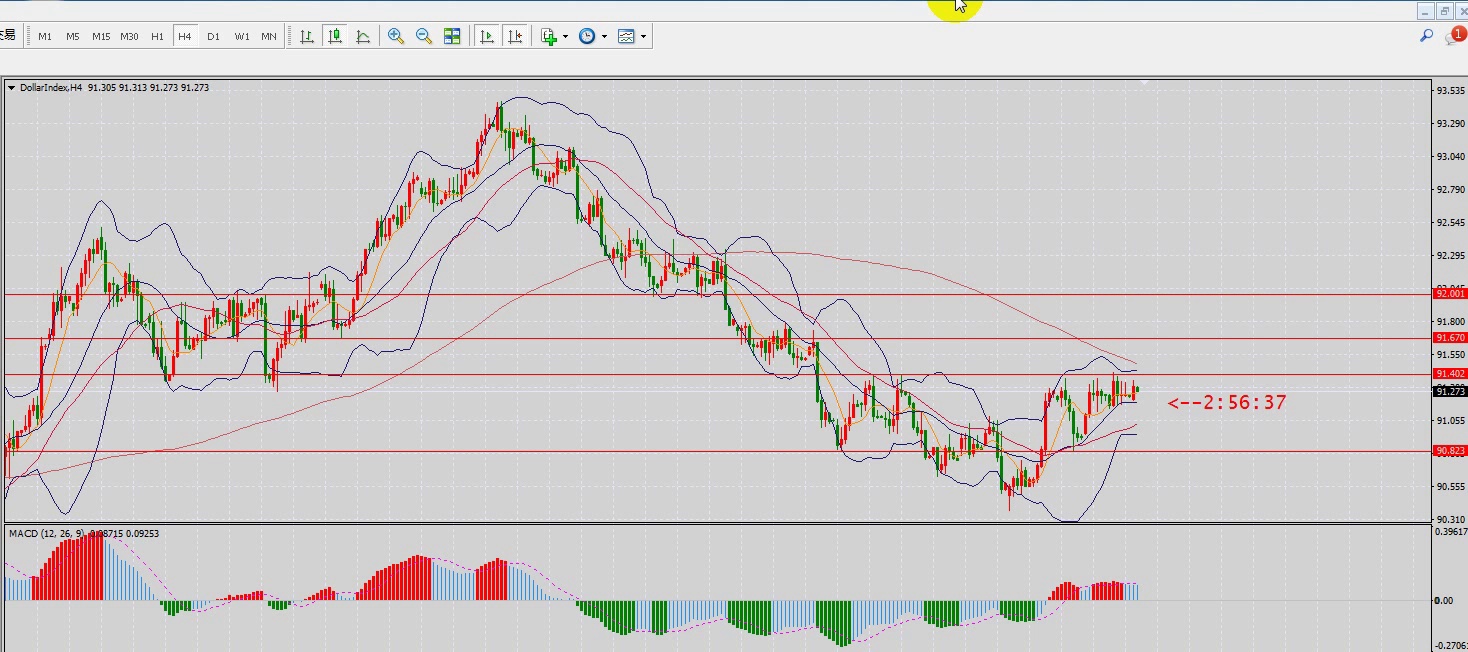1468x652 pixels.
Task: Enable the M15 timeframe
Action: pyautogui.click(x=101, y=36)
